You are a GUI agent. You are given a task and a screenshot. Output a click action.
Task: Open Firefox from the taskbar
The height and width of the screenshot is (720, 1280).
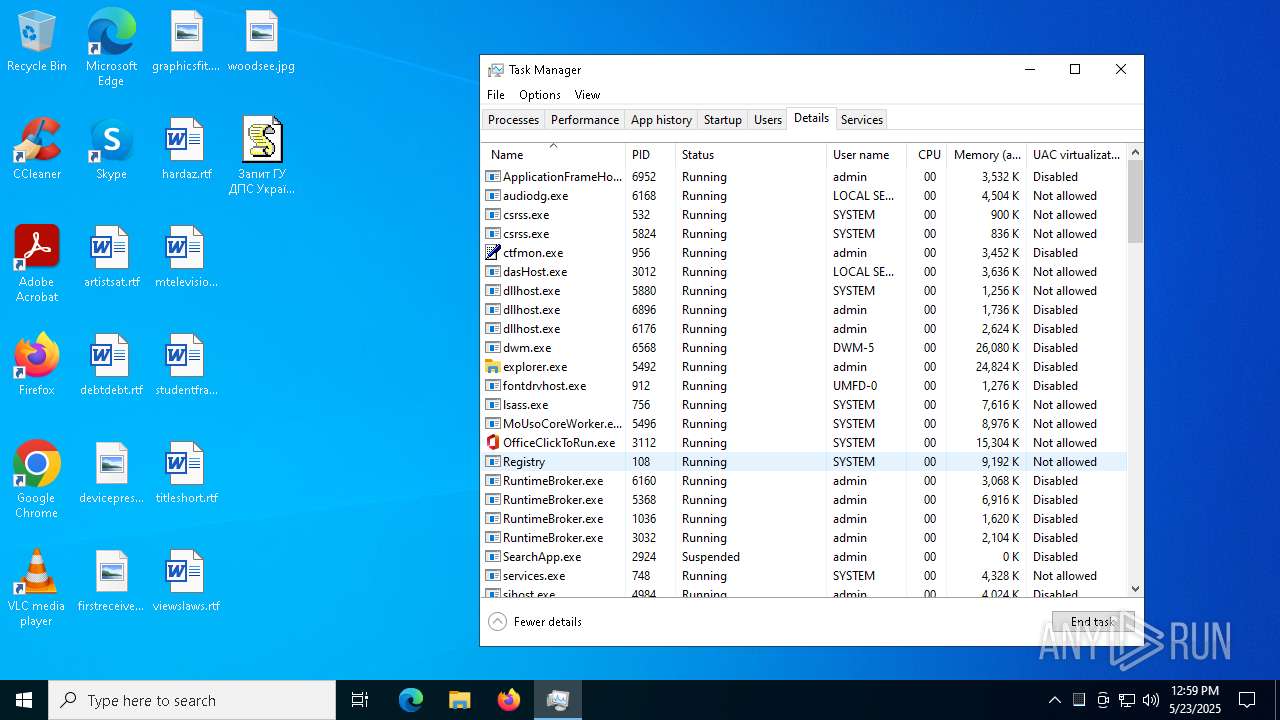tap(509, 700)
